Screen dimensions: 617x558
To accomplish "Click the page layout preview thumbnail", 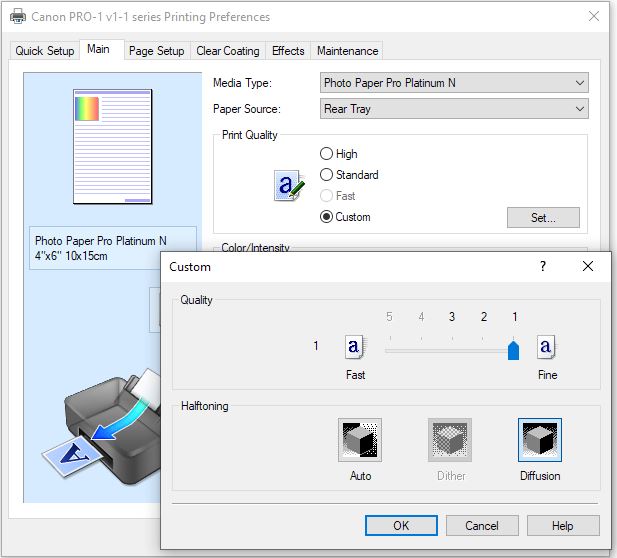I will [x=100, y=148].
